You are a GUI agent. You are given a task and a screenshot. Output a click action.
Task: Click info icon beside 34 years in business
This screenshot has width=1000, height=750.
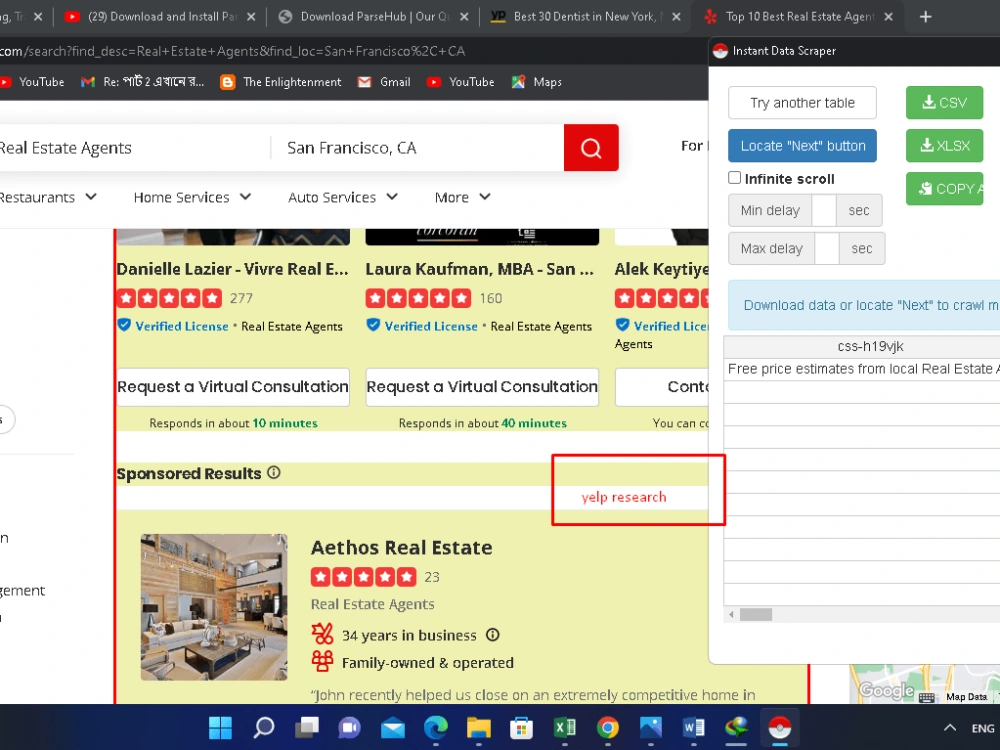pos(492,635)
